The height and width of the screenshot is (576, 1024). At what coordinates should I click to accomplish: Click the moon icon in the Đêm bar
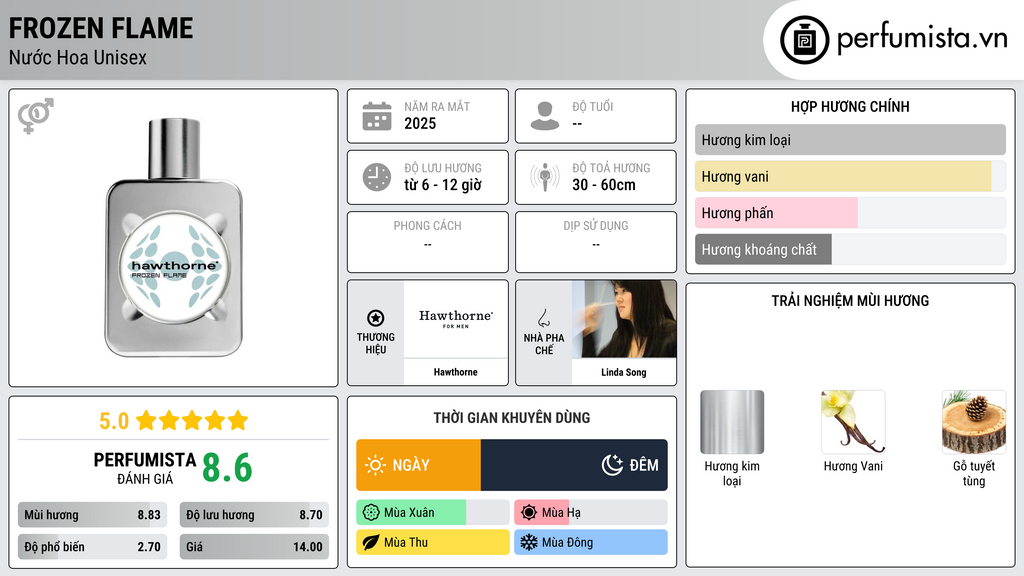coord(612,465)
